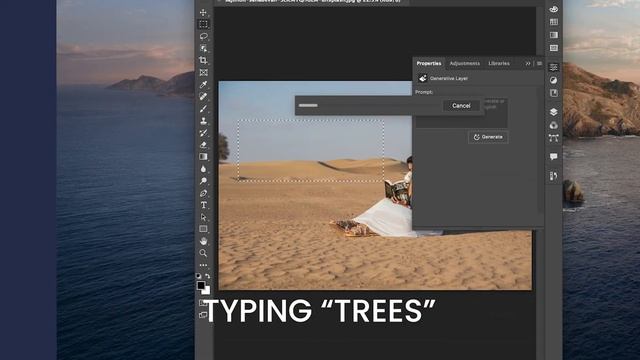The width and height of the screenshot is (640, 360).
Task: Click the document title tab
Action: 312,2
